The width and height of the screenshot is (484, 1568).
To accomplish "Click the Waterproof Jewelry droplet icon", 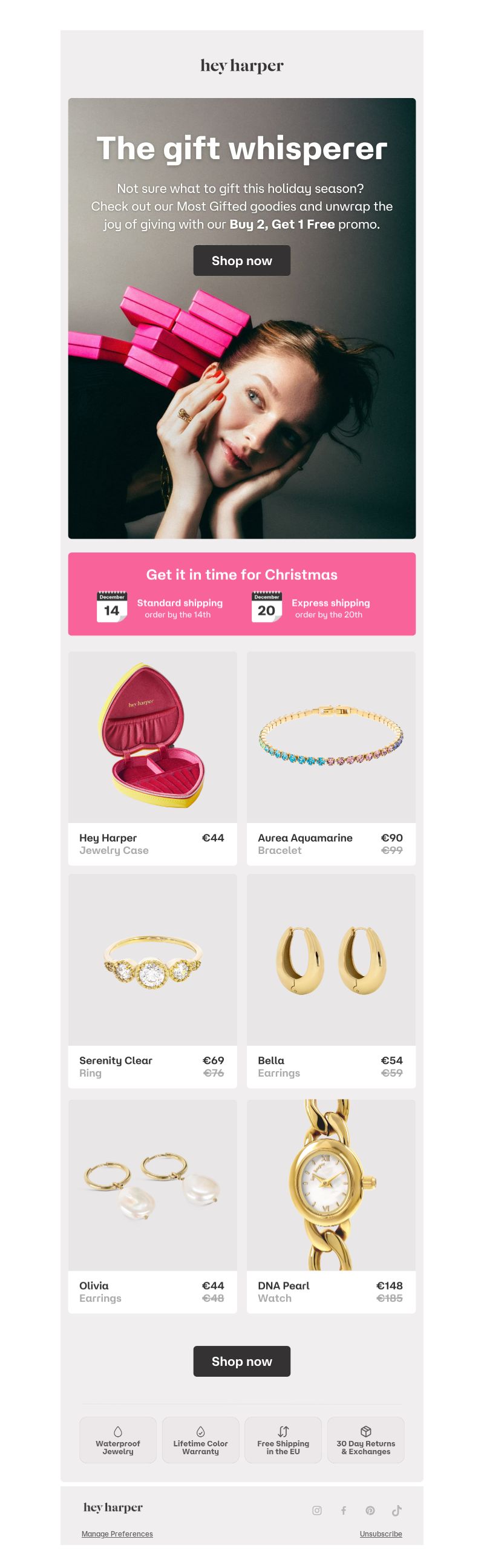I will [118, 1431].
